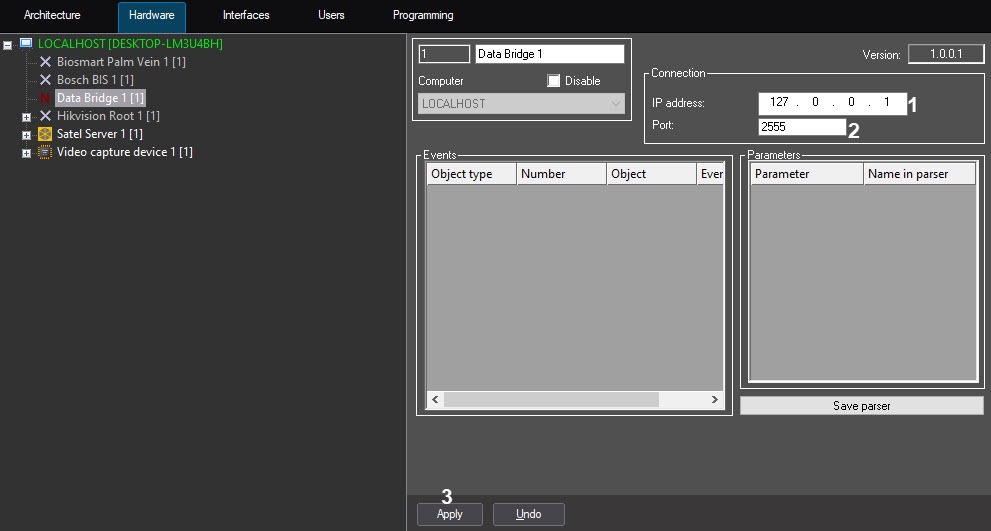Click the red Data Bridge icon
Viewport: 991px width, 531px height.
click(45, 98)
